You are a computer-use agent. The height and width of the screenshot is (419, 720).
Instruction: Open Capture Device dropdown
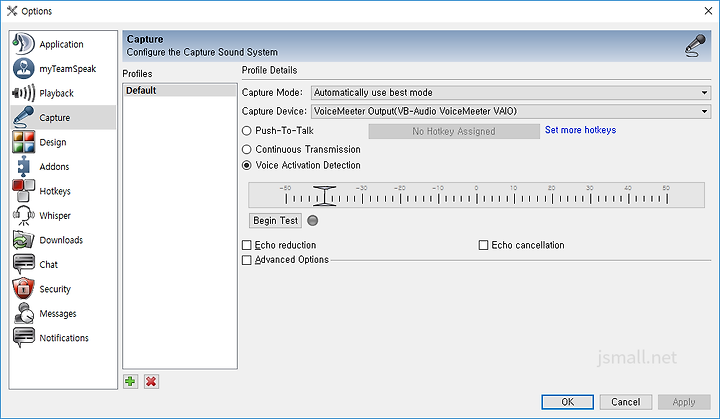point(511,111)
